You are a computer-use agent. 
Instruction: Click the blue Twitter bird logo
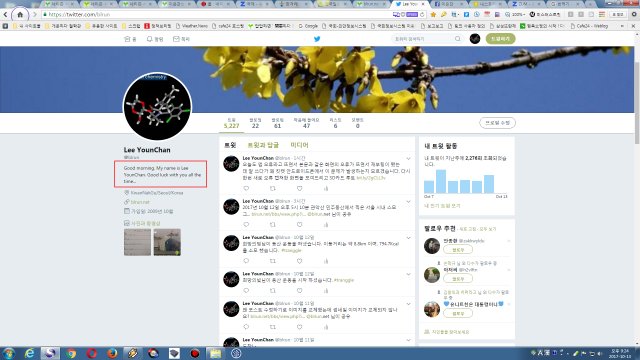point(317,39)
